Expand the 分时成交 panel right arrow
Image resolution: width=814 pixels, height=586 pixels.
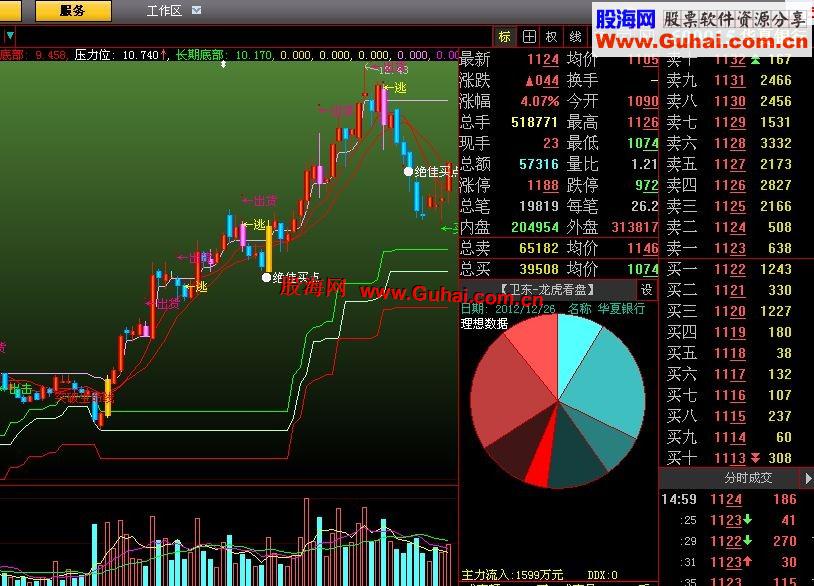tap(808, 478)
